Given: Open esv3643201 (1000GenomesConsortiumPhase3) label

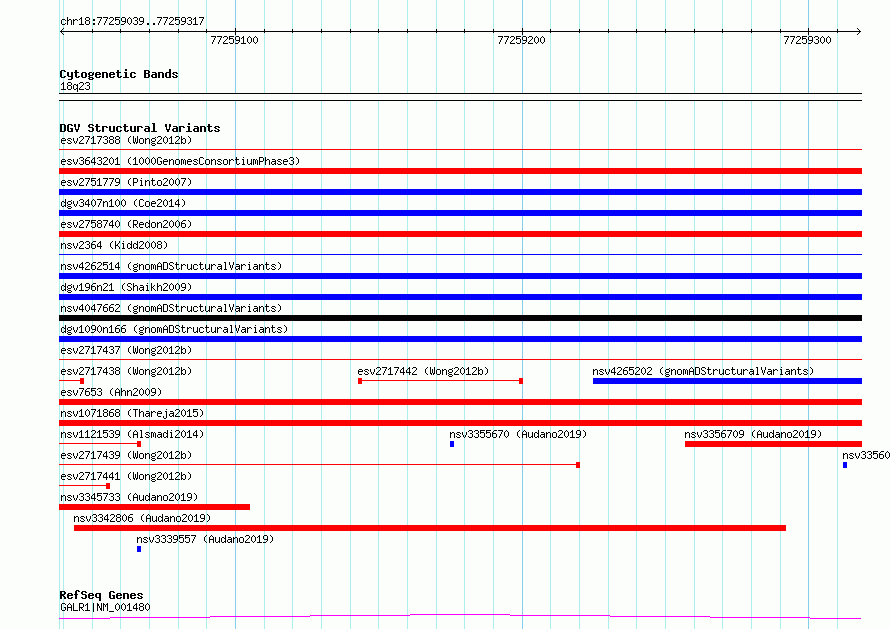Looking at the screenshot, I should (180, 161).
